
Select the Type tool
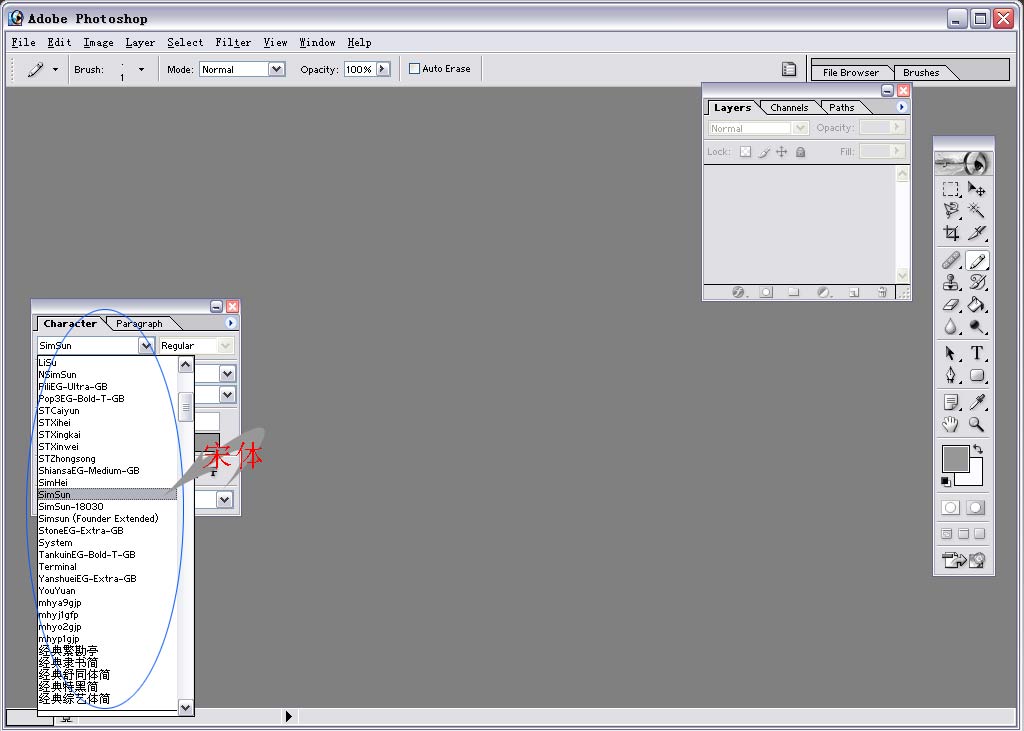[x=976, y=353]
